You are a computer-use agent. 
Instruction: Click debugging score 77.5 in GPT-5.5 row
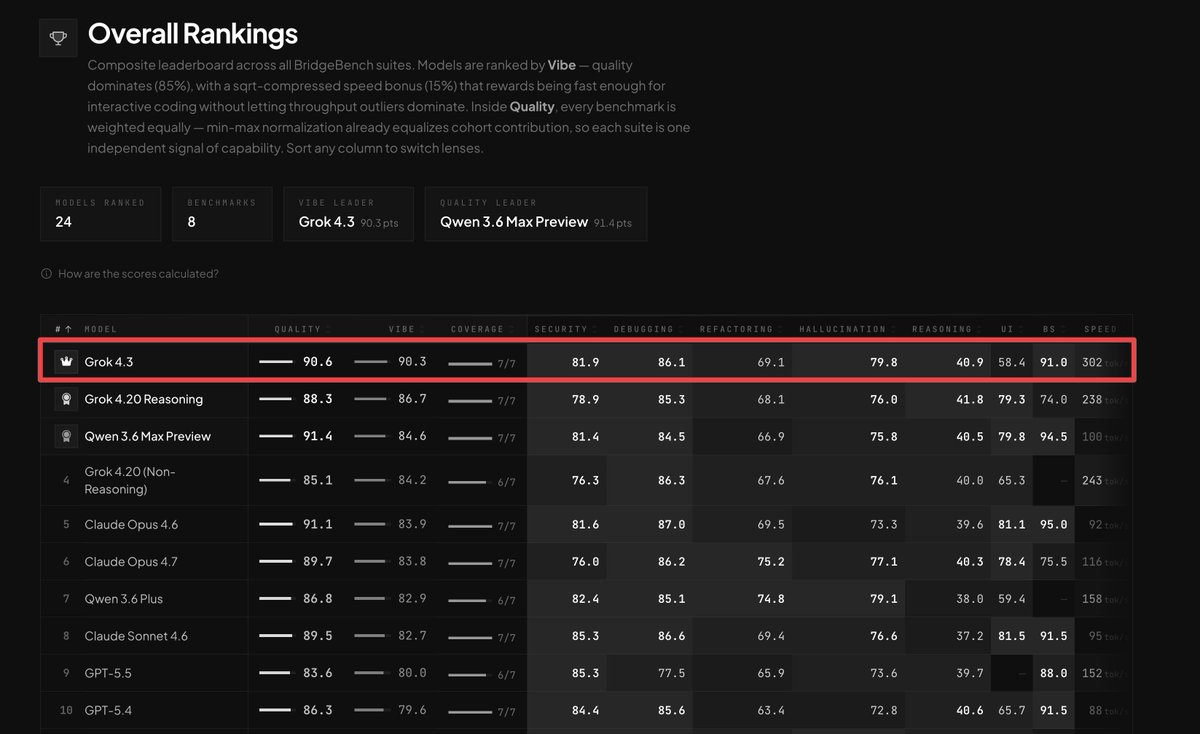[671, 674]
